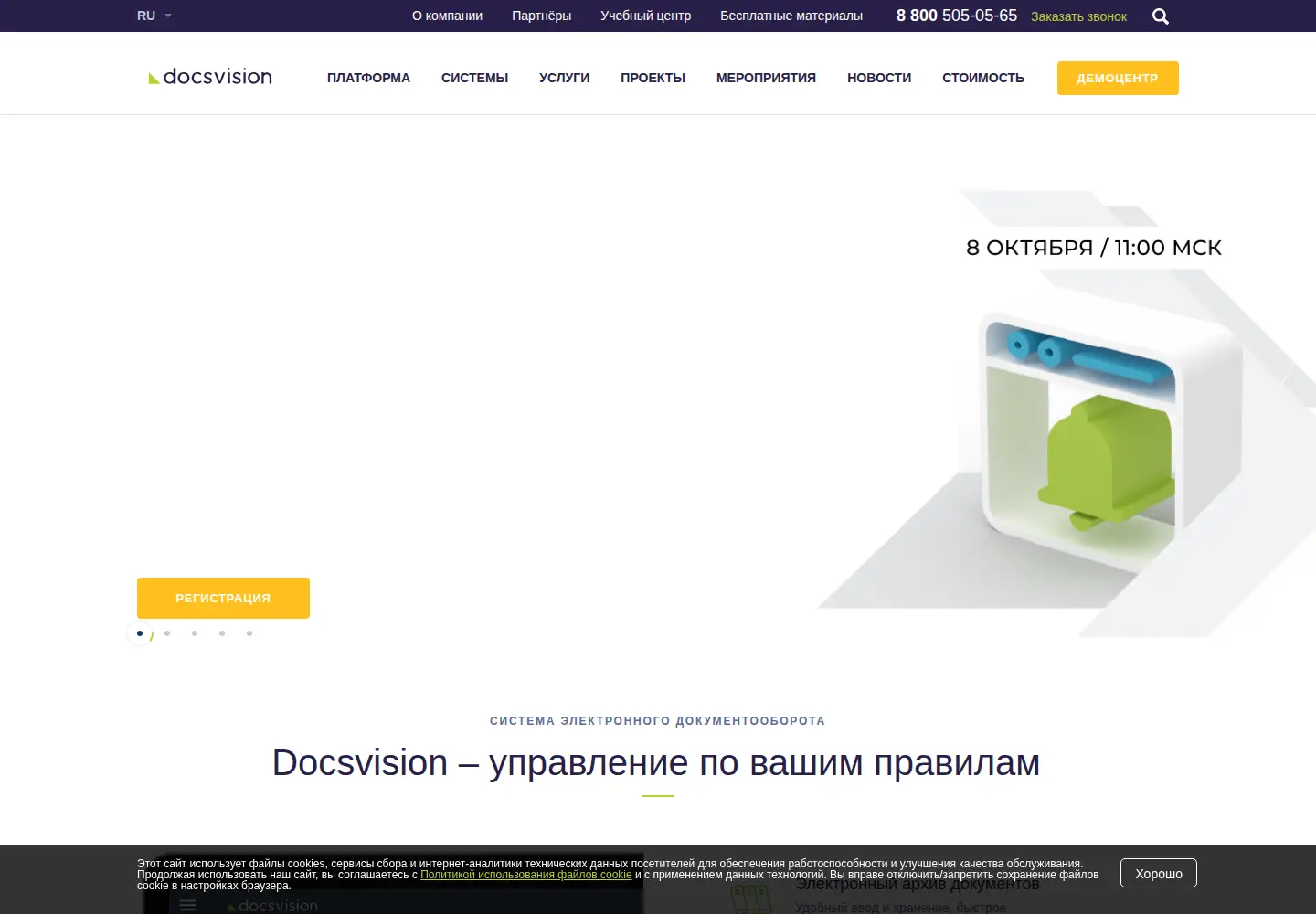Image resolution: width=1316 pixels, height=914 pixels.
Task: Open the Бесплатные материалы link
Action: tap(791, 16)
